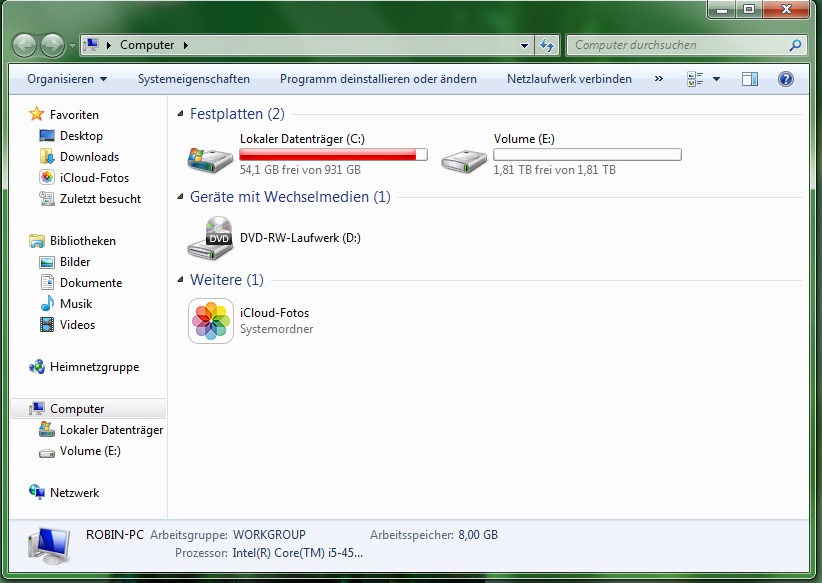The image size is (822, 583).
Task: Select the Volume (E:) drive icon
Action: [464, 160]
